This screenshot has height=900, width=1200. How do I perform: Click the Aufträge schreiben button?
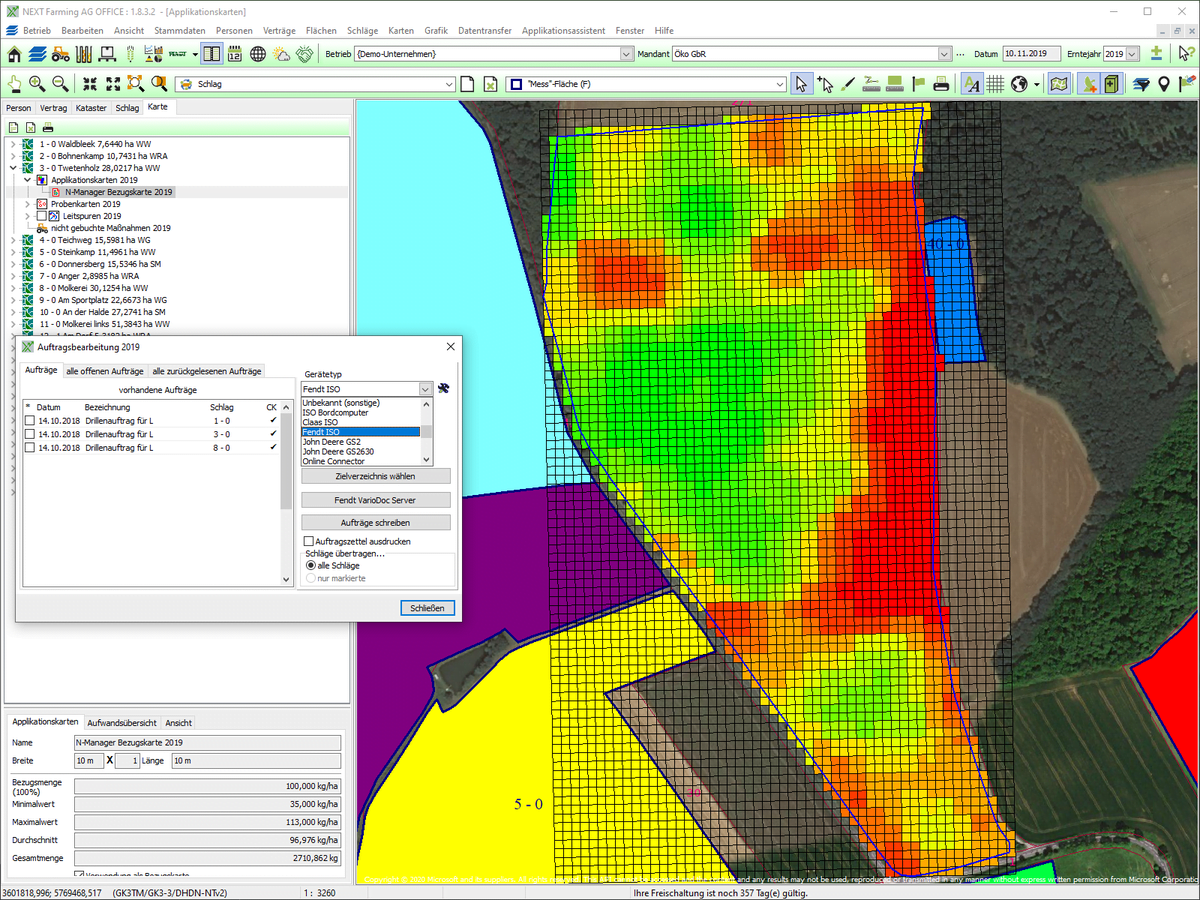pos(375,523)
